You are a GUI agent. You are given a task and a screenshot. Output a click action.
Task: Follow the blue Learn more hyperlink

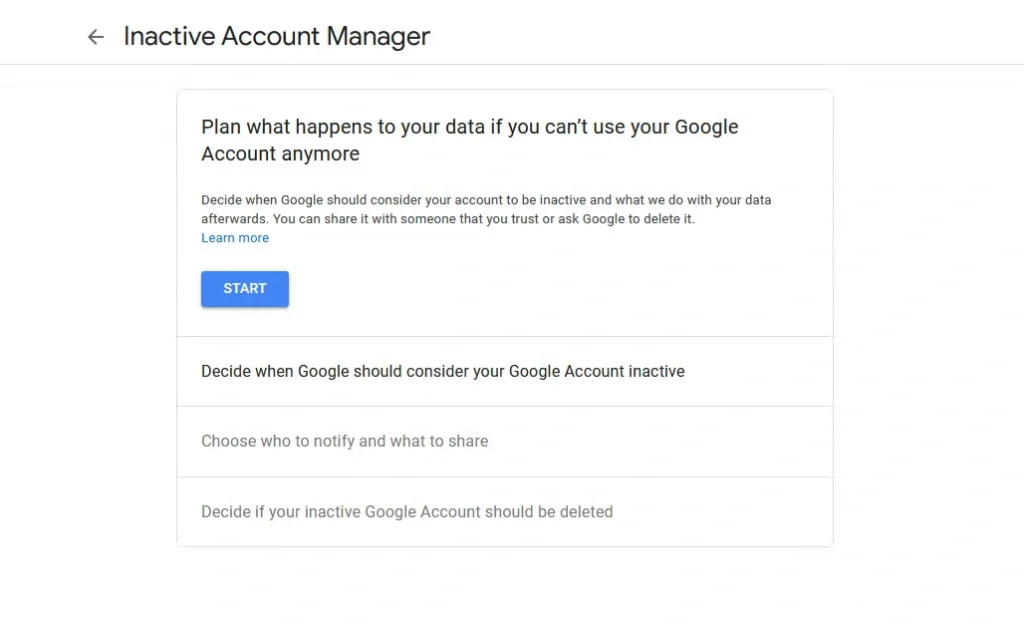click(235, 238)
